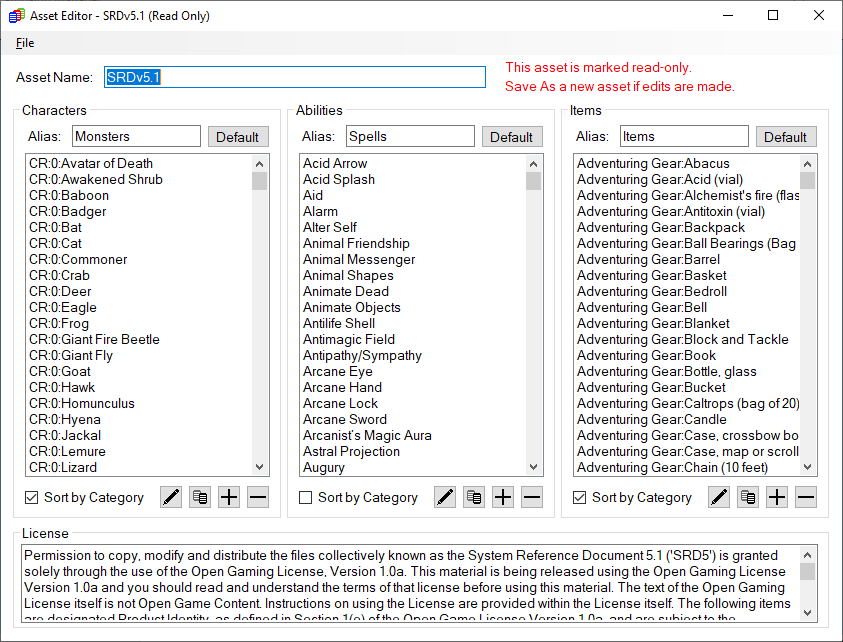The width and height of the screenshot is (843, 642).
Task: Select Adventuring Gear:Candle in the Items list
Action: click(687, 420)
